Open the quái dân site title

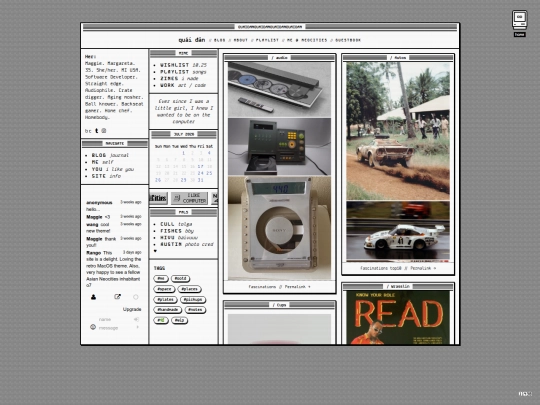tap(192, 40)
